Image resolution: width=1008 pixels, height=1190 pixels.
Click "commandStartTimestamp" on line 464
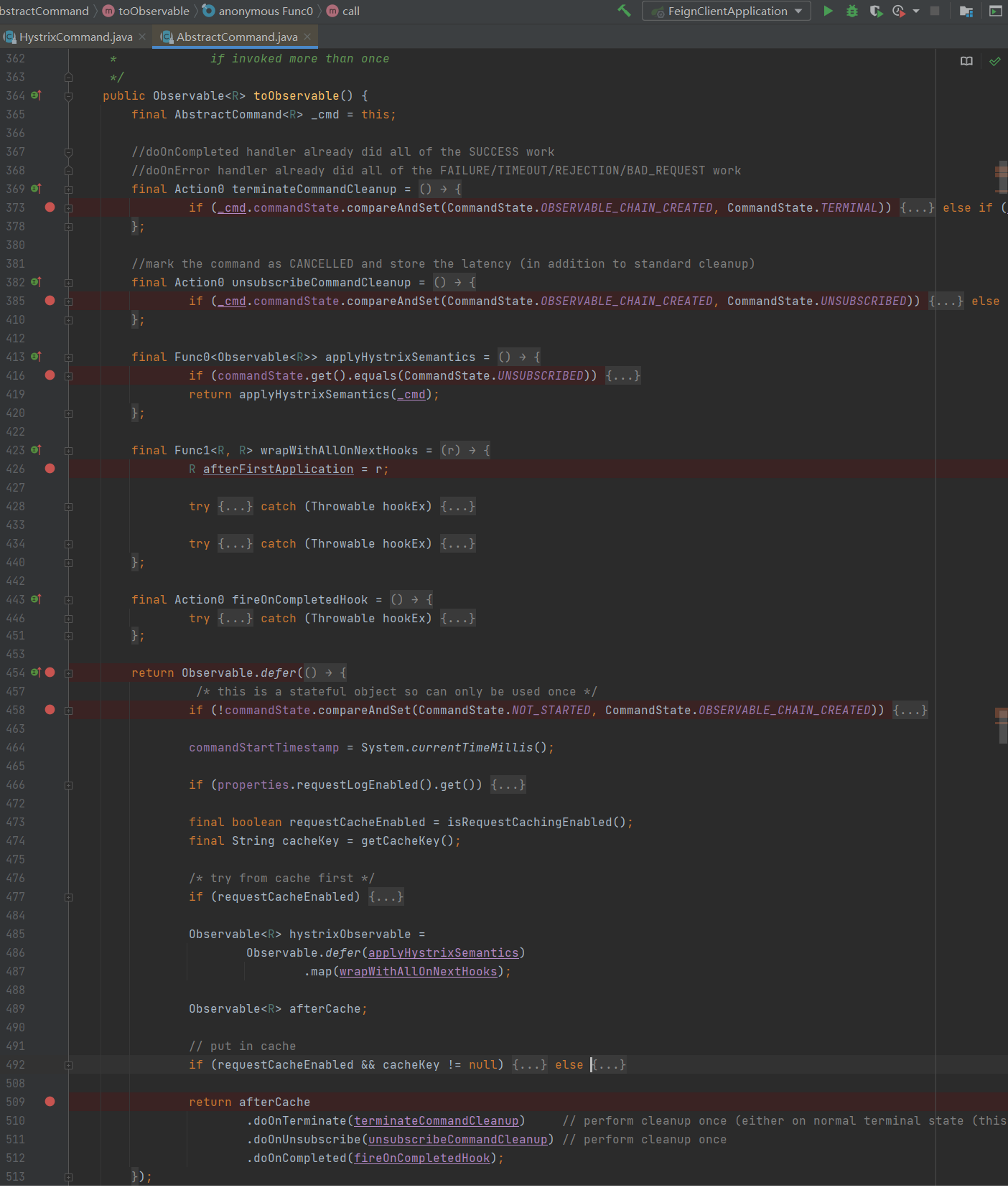point(263,747)
